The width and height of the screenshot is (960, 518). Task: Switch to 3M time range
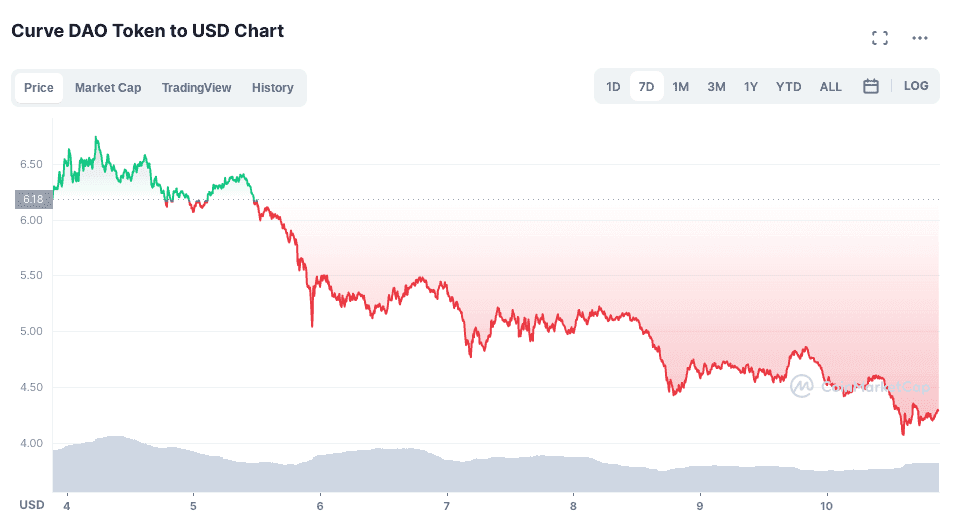point(716,87)
